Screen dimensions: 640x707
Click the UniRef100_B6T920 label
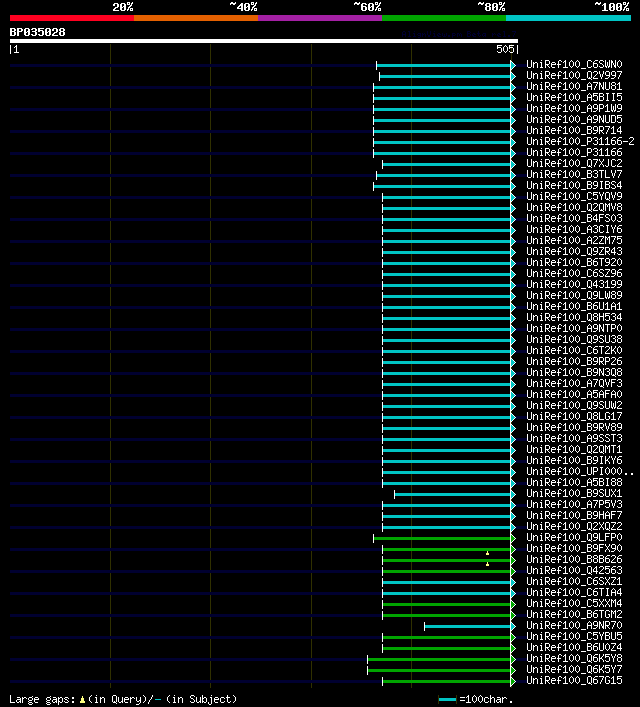coord(574,262)
